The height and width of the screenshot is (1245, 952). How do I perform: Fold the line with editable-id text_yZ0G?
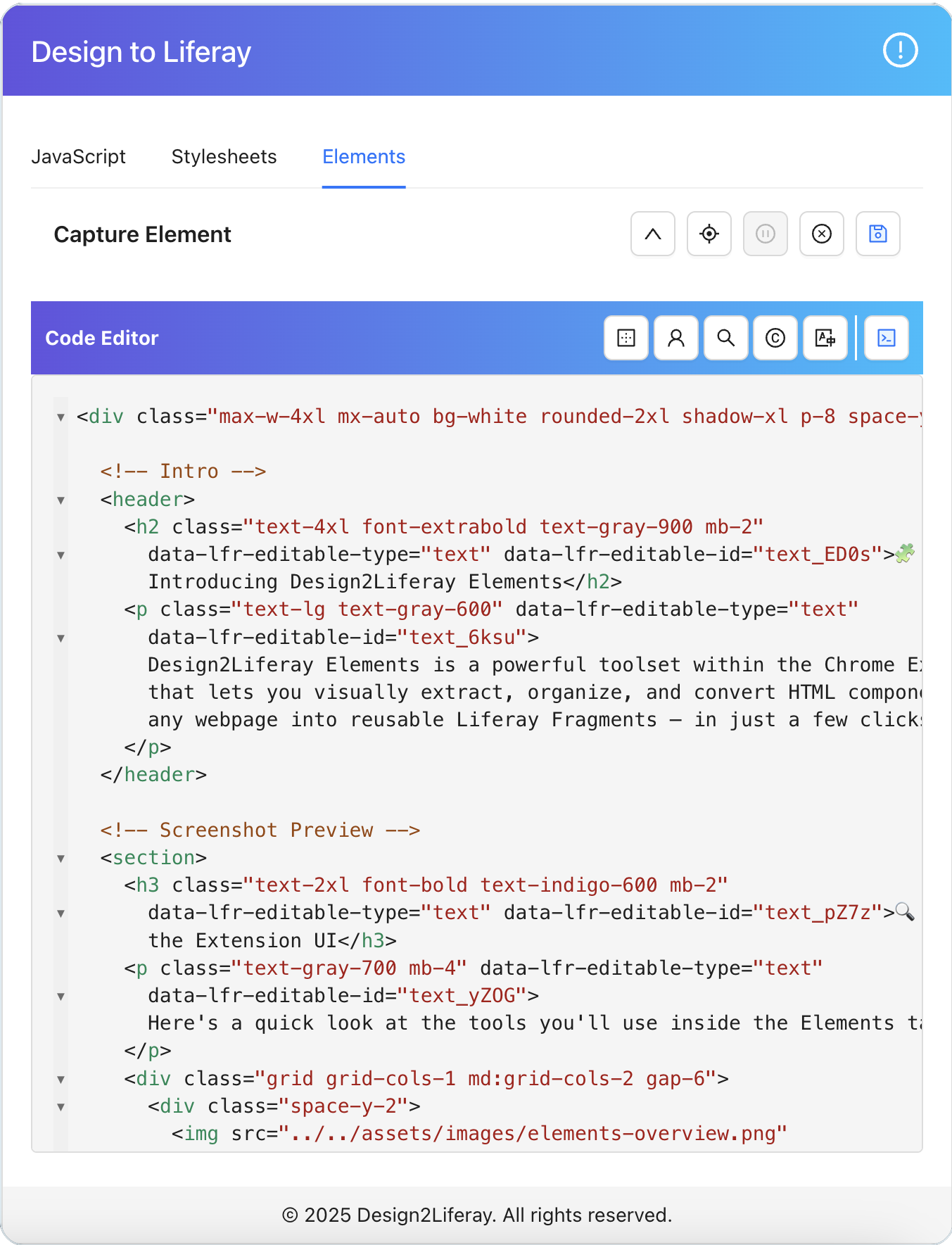61,997
